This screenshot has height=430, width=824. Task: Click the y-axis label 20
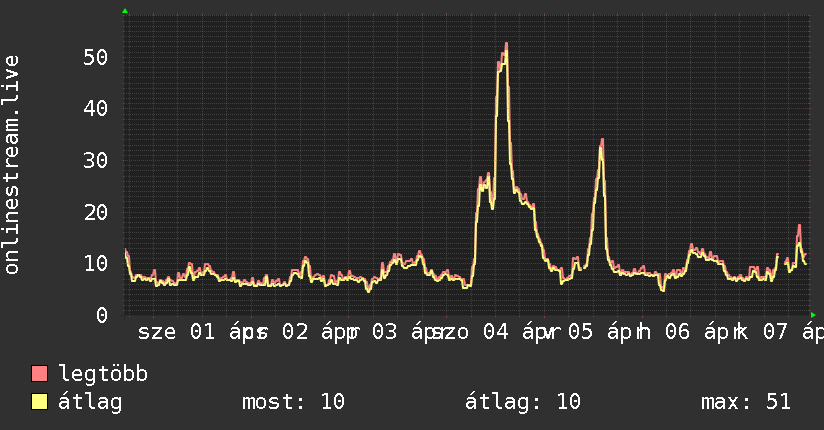click(96, 212)
